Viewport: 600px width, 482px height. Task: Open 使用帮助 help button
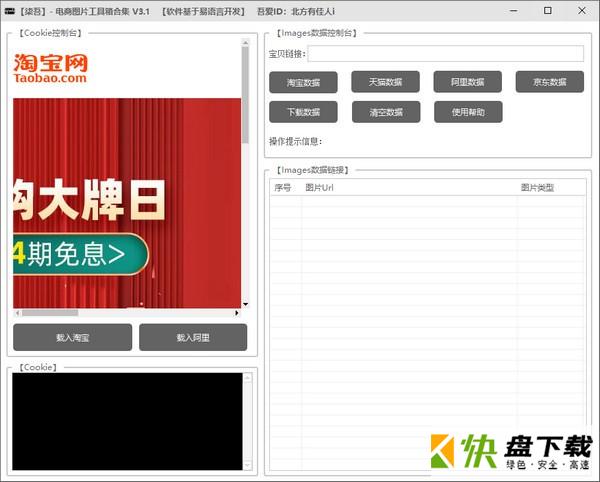468,112
